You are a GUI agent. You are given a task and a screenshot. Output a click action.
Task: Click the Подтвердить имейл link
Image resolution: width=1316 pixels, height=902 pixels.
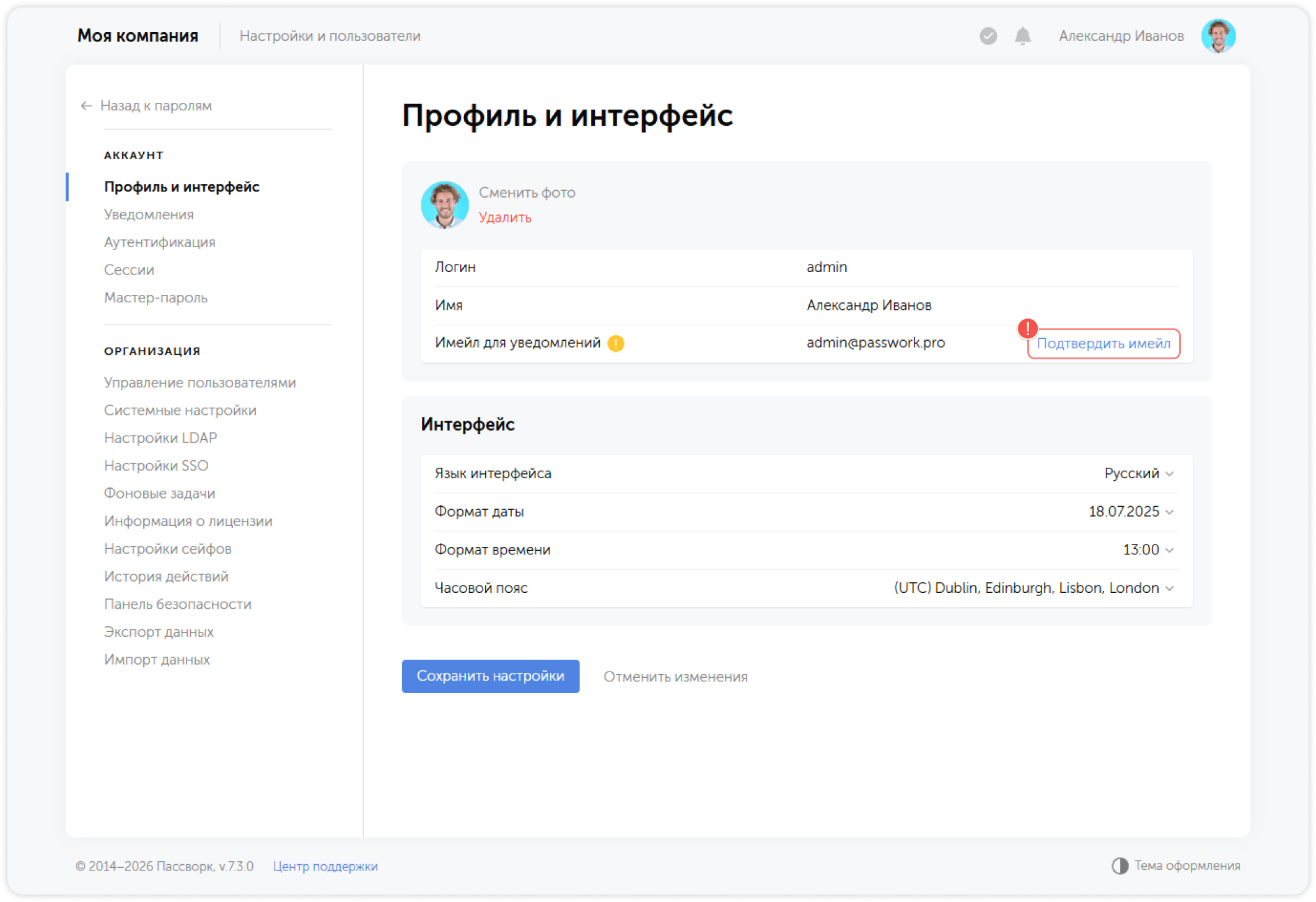click(x=1104, y=344)
